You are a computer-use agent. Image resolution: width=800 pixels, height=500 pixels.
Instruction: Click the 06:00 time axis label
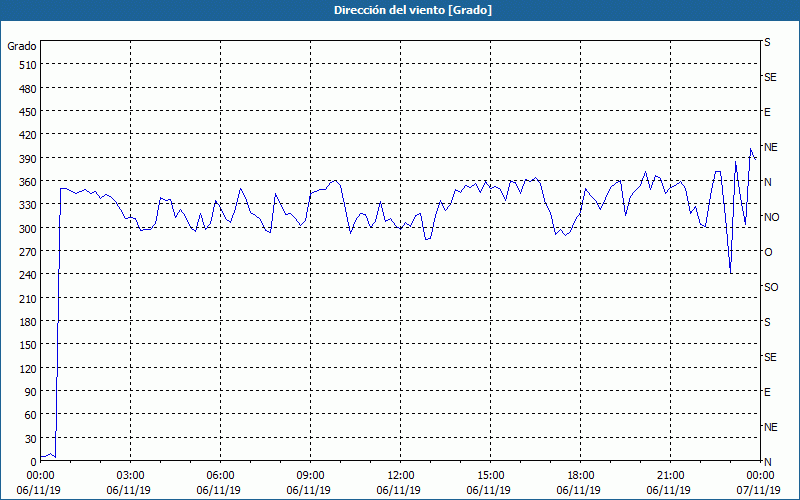(x=221, y=476)
